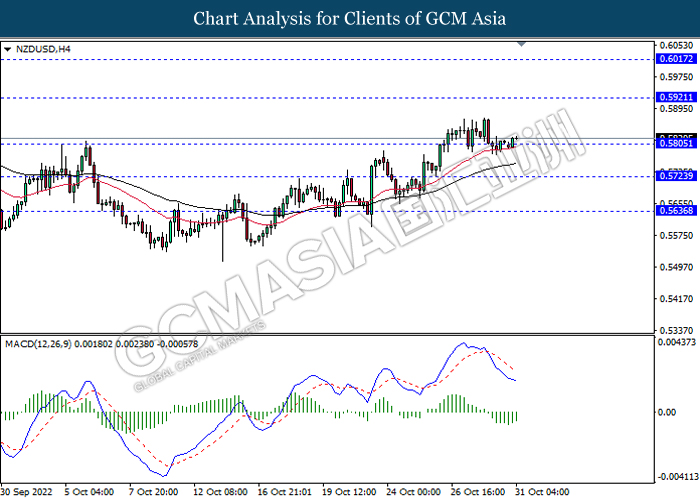Click the 7 Oct 20:00 time label
700x500 pixels.
154,492
